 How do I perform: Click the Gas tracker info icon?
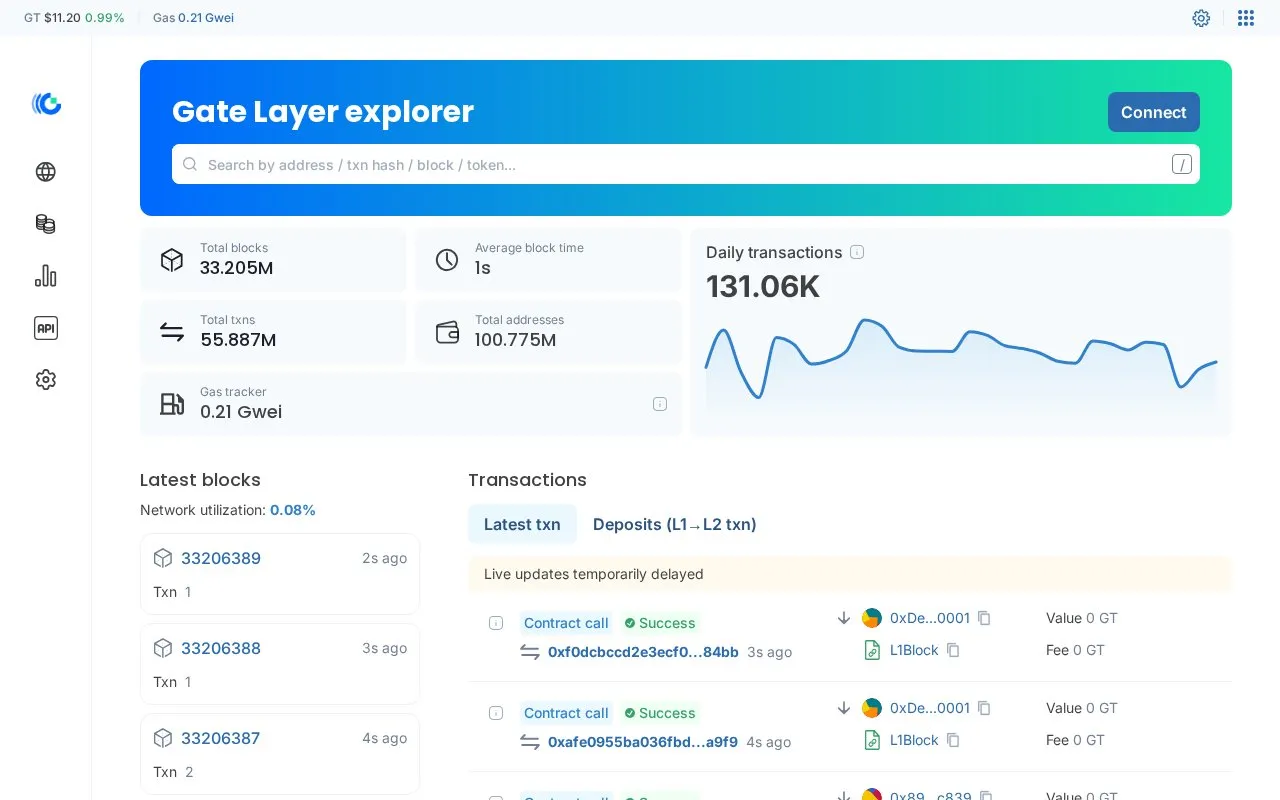coord(660,404)
